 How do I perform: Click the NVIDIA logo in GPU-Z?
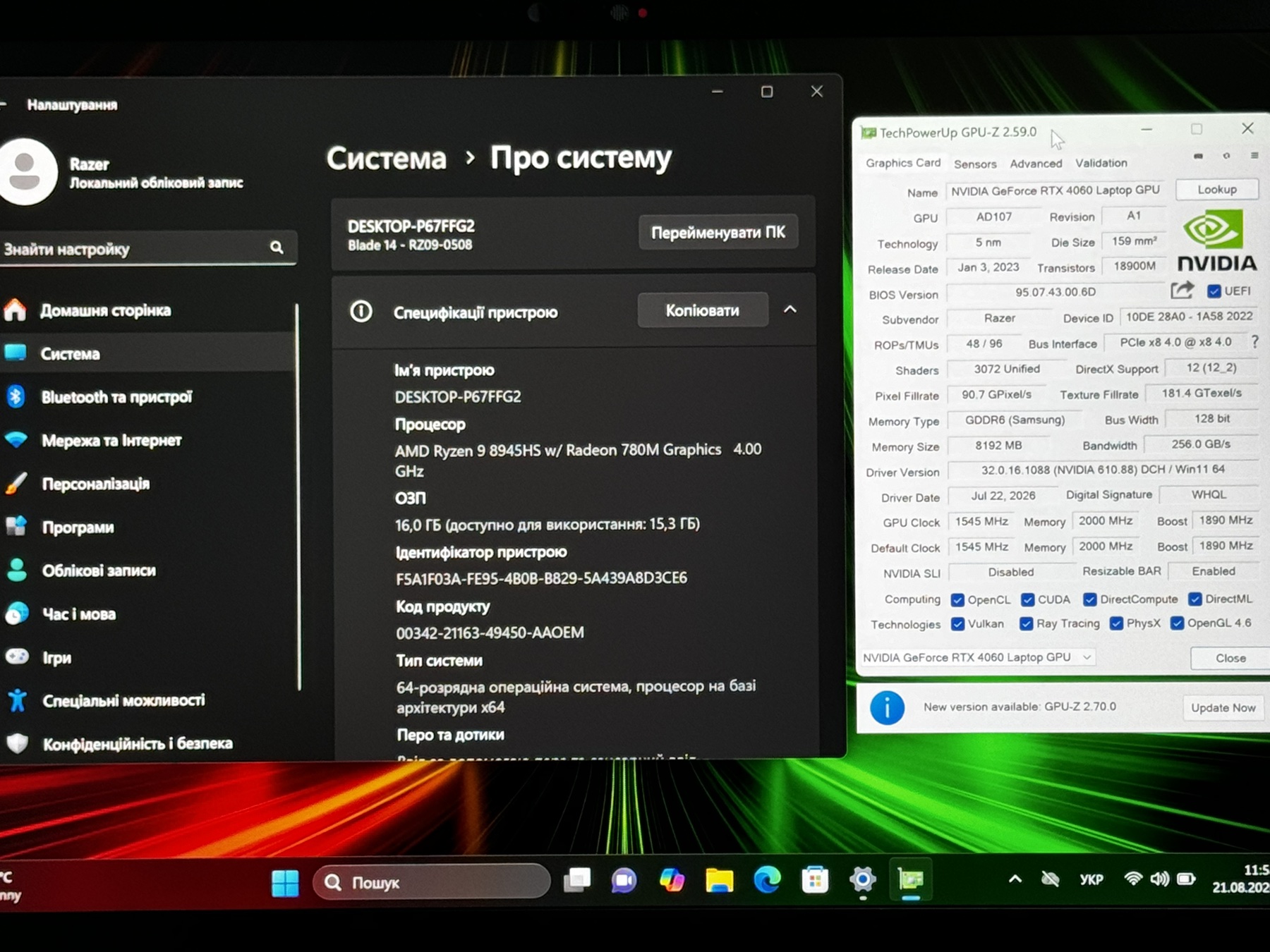pos(1216,242)
